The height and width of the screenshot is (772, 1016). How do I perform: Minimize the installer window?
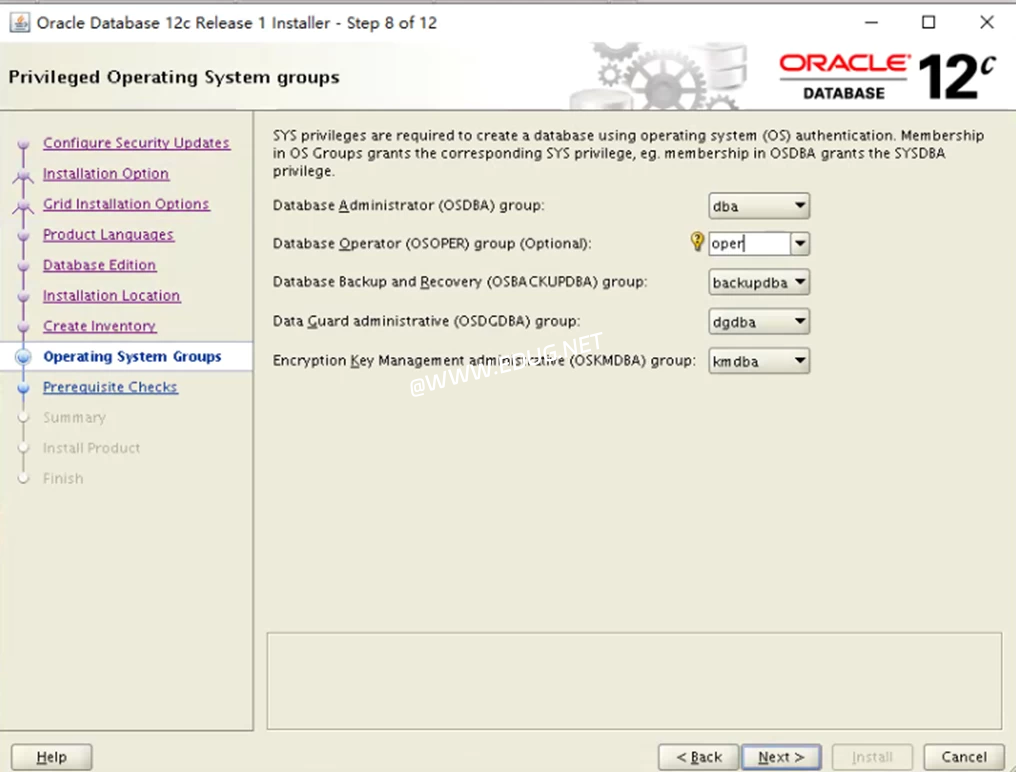coord(872,23)
